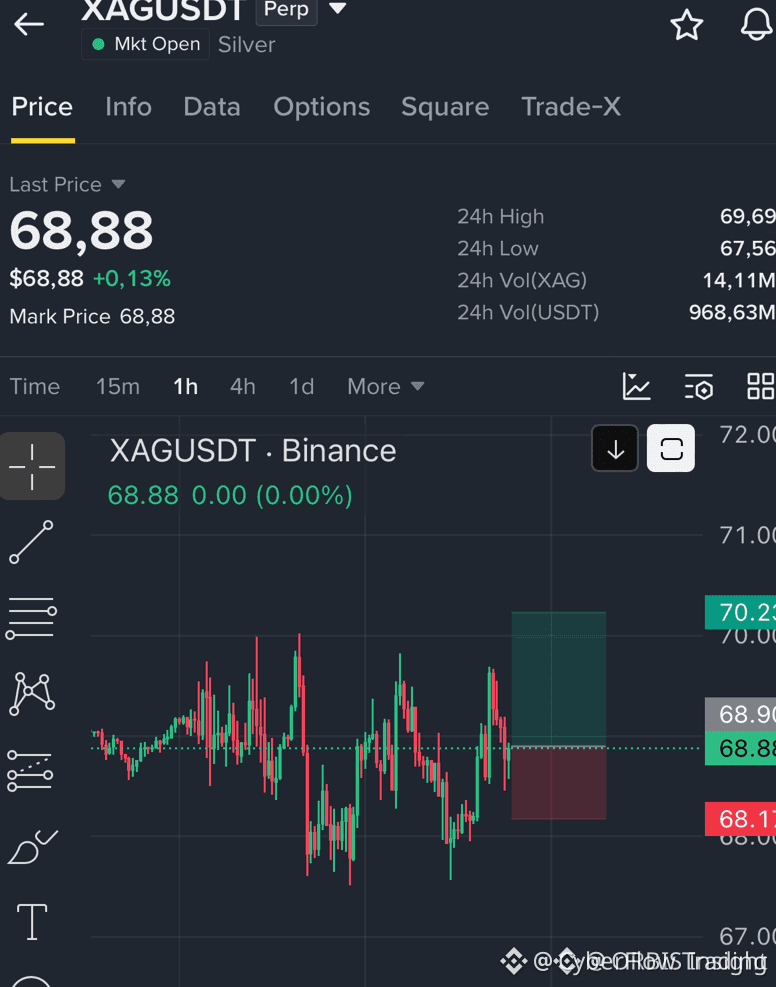Switch to the Data tab
This screenshot has width=776, height=987.
pos(212,106)
